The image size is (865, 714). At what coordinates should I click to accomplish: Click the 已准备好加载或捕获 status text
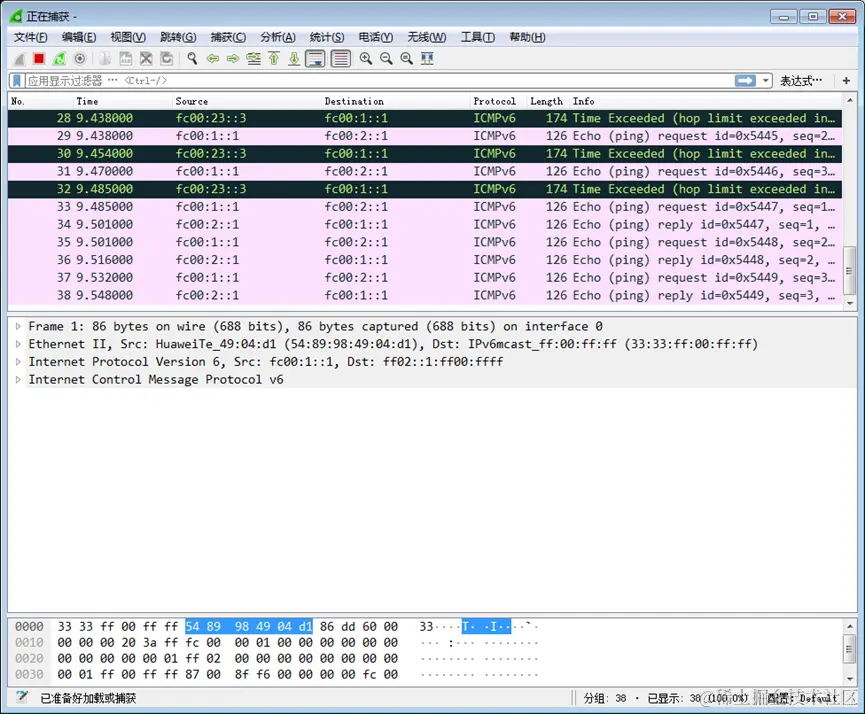[x=88, y=698]
